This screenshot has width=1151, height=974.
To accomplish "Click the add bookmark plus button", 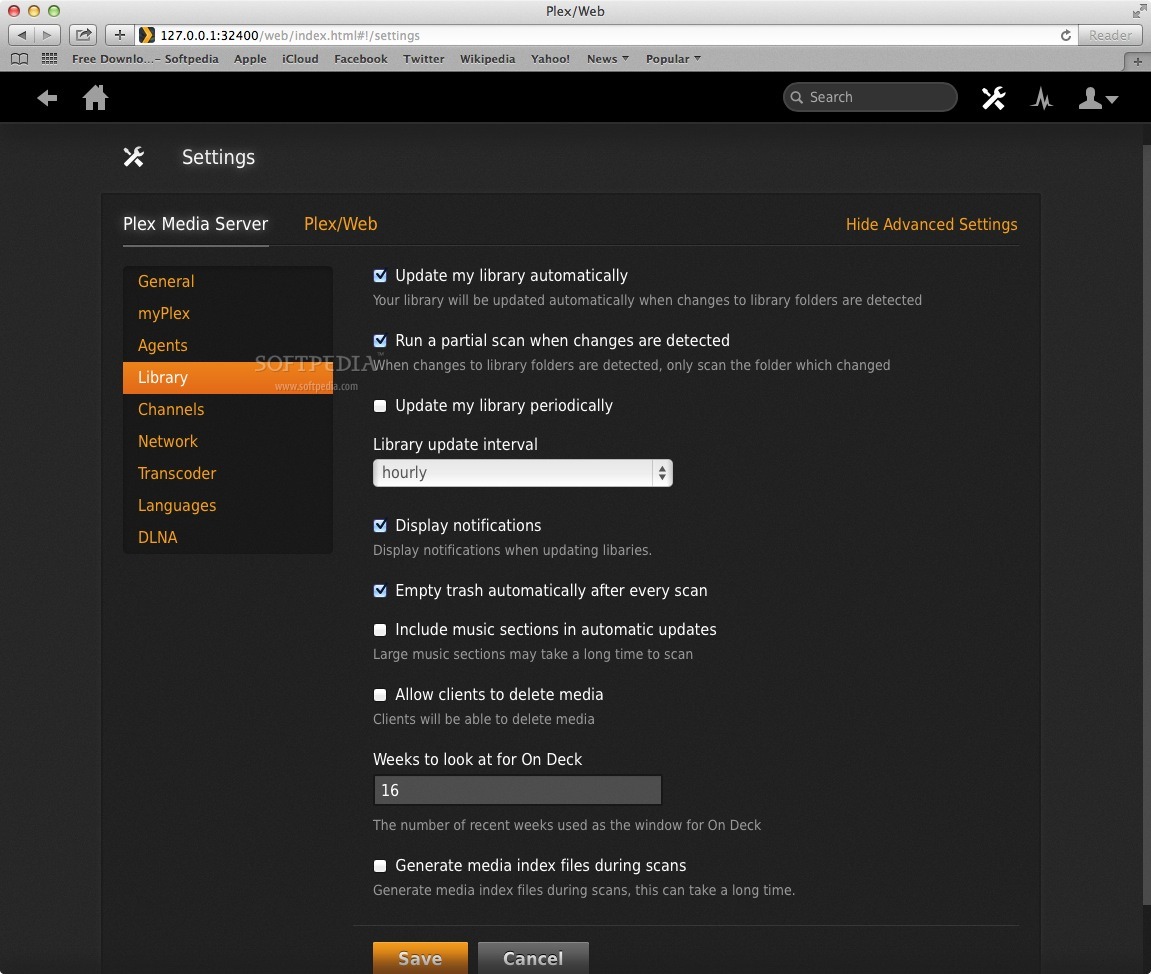I will (120, 35).
